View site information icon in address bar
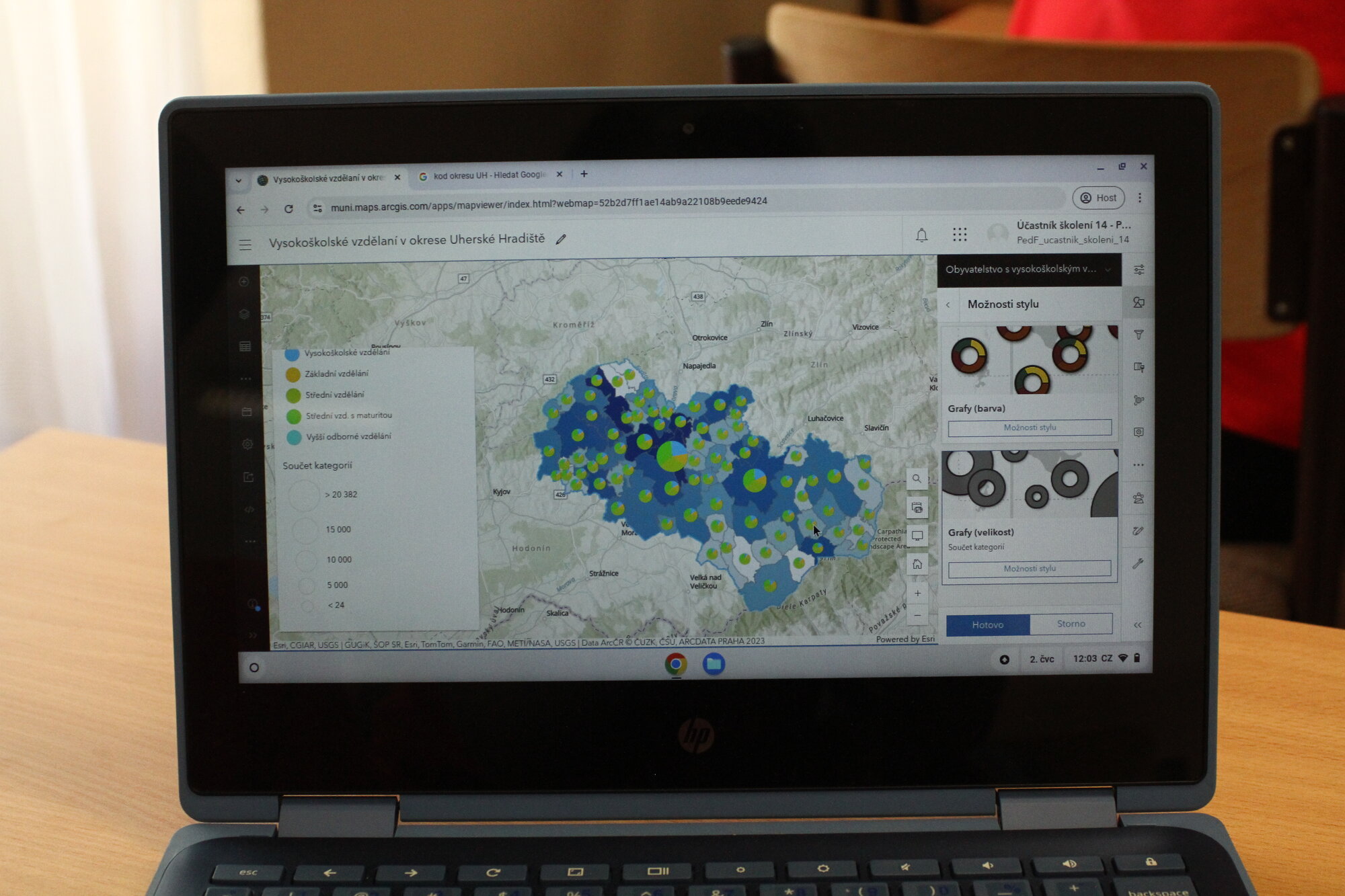 click(318, 208)
